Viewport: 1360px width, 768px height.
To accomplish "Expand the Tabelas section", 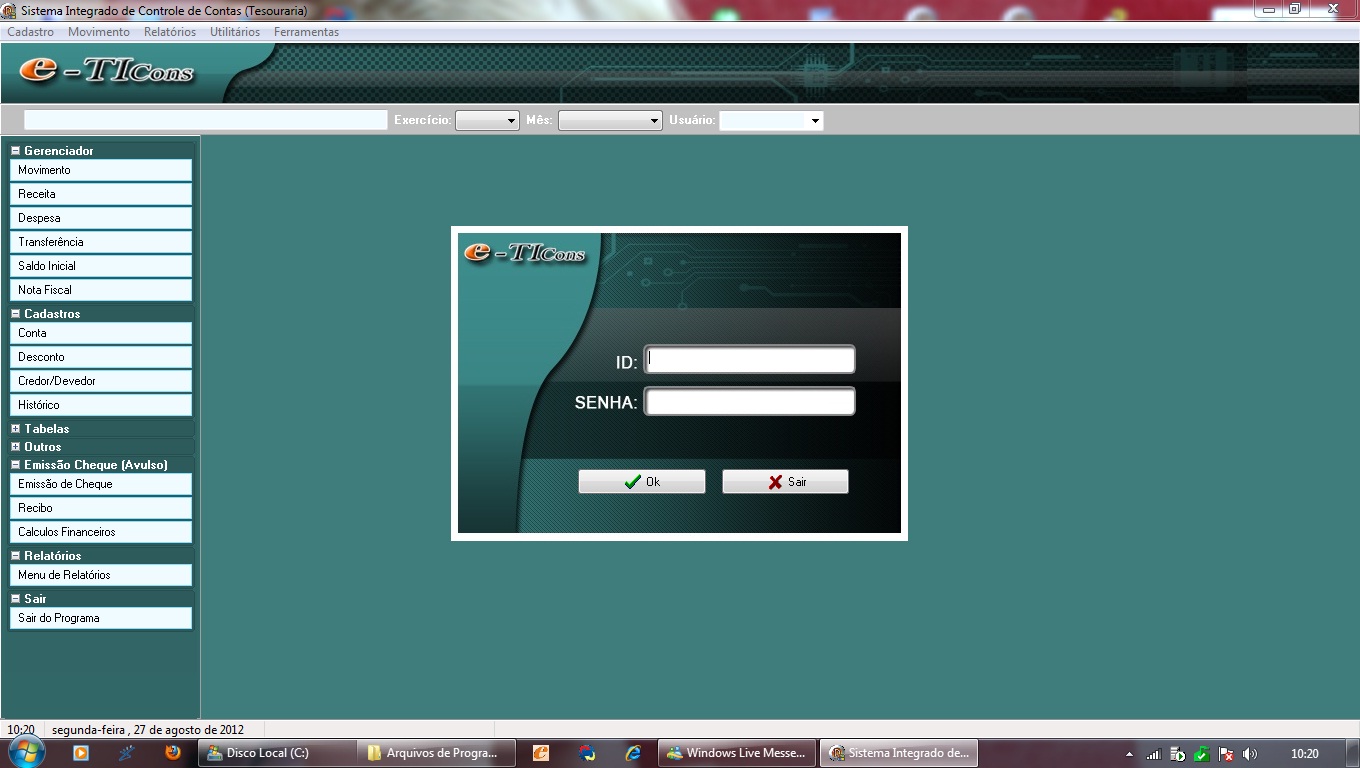I will (x=16, y=429).
